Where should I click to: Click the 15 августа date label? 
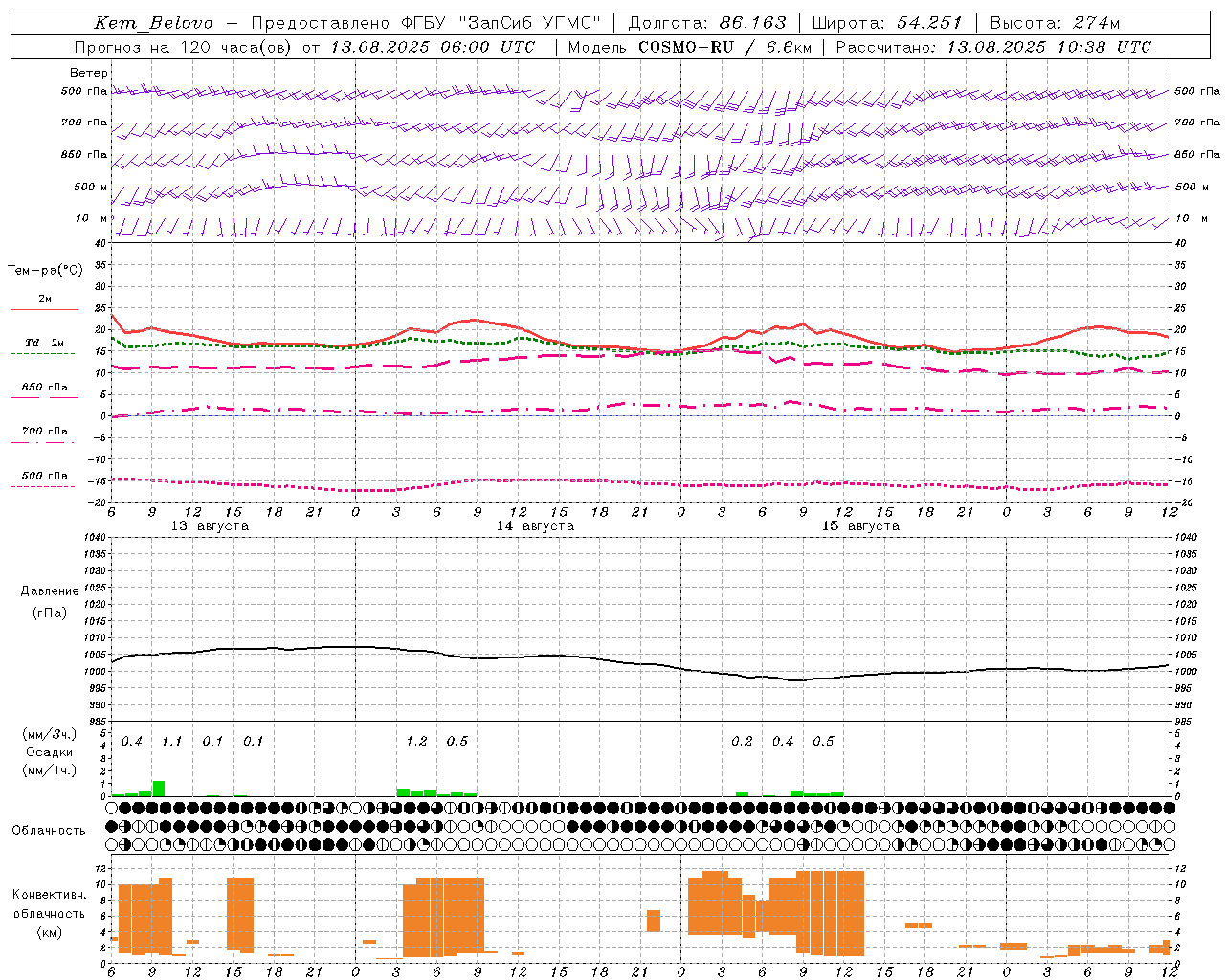tap(860, 526)
